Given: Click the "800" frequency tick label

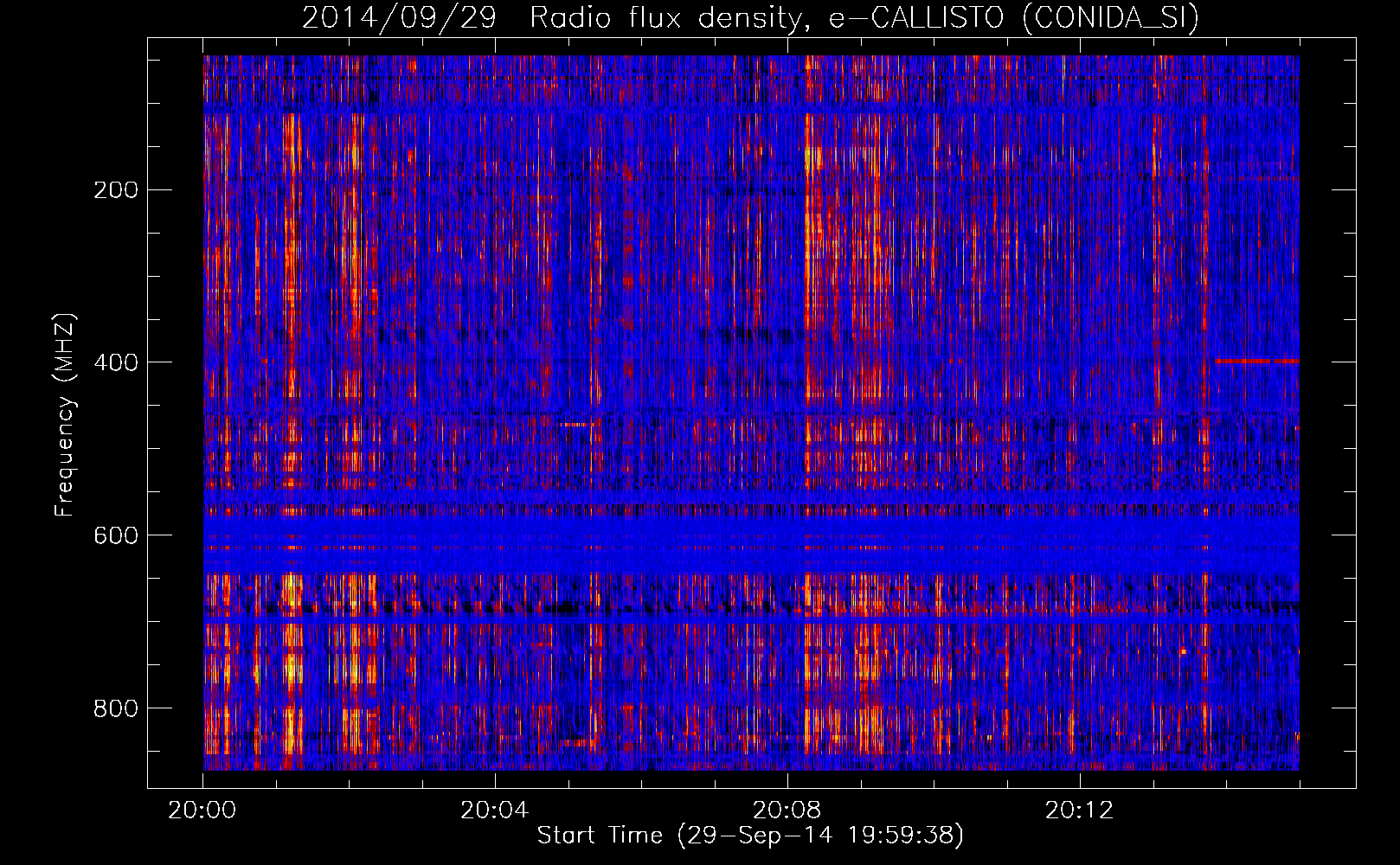Looking at the screenshot, I should point(116,708).
